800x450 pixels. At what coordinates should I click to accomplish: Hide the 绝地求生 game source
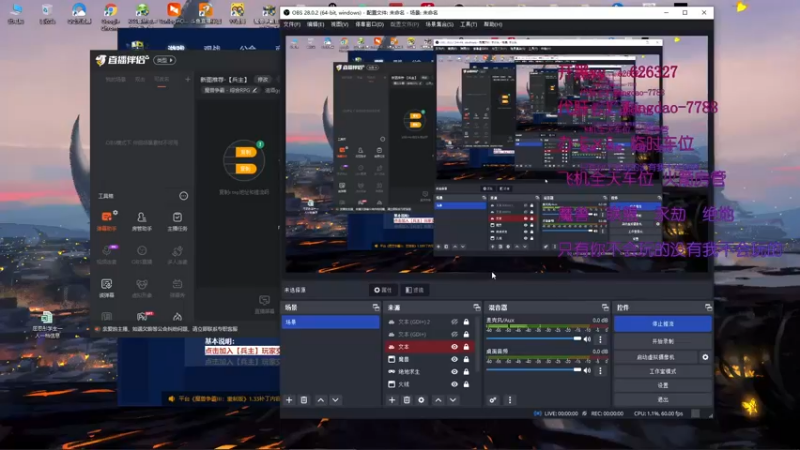[x=454, y=372]
